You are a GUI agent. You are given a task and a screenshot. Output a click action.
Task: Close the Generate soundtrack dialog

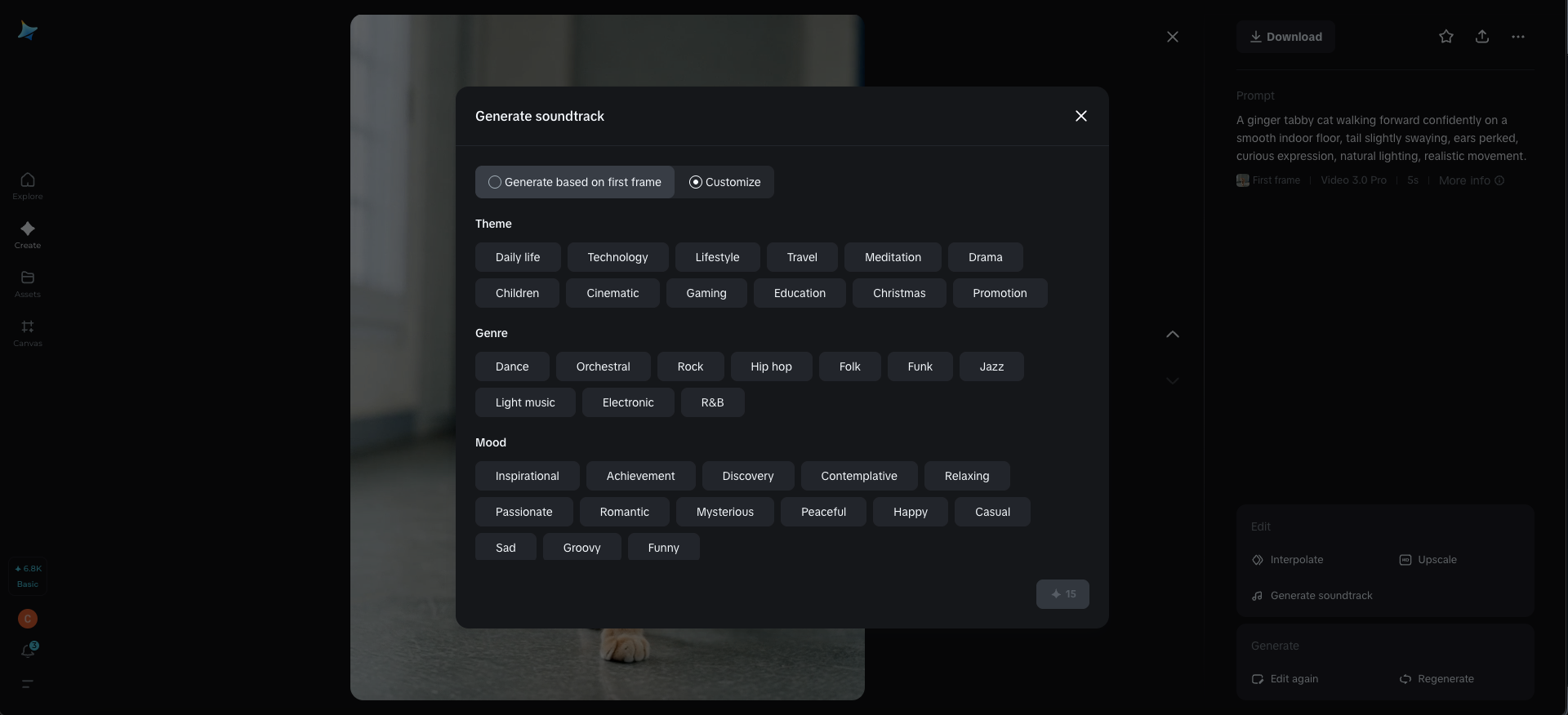1081,116
